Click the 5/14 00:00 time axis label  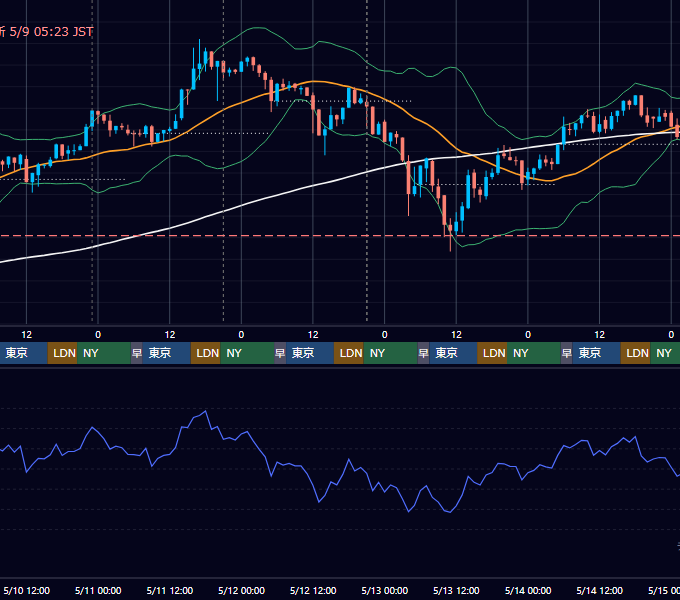[x=528, y=590]
